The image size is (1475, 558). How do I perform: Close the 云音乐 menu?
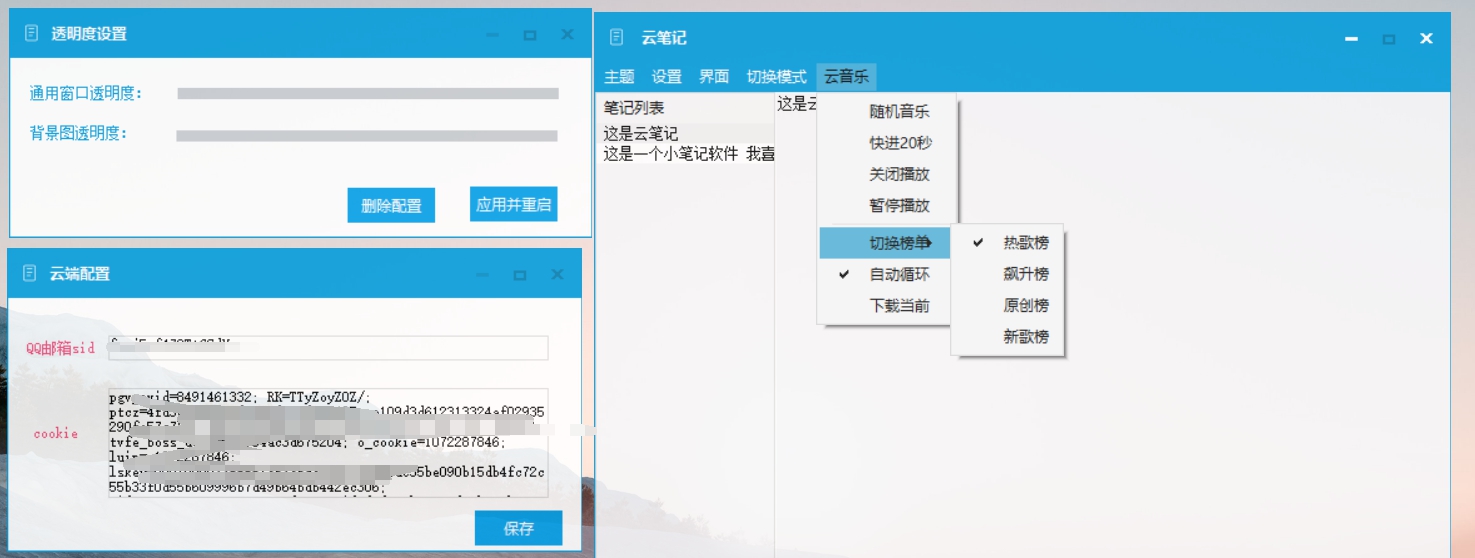(x=846, y=77)
